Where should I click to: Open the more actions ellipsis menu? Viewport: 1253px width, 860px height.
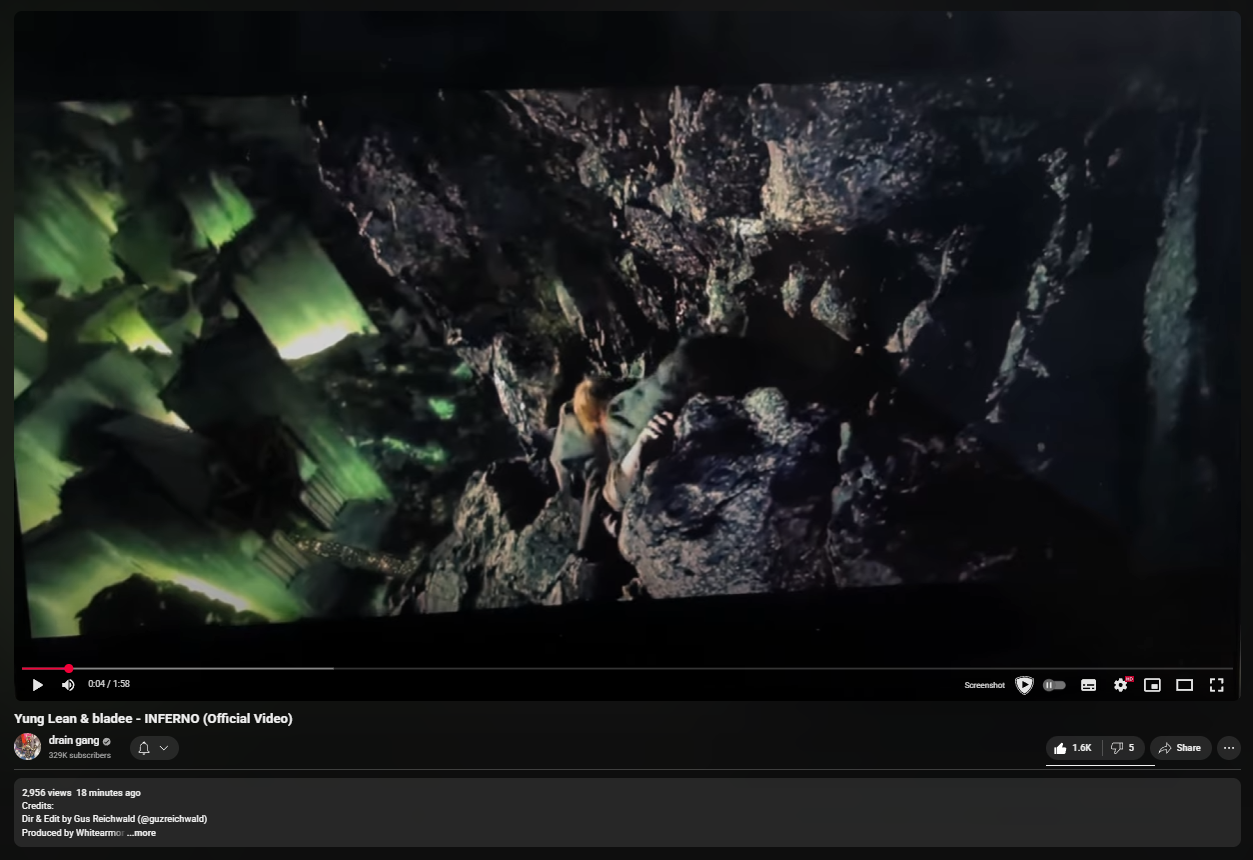click(1229, 748)
